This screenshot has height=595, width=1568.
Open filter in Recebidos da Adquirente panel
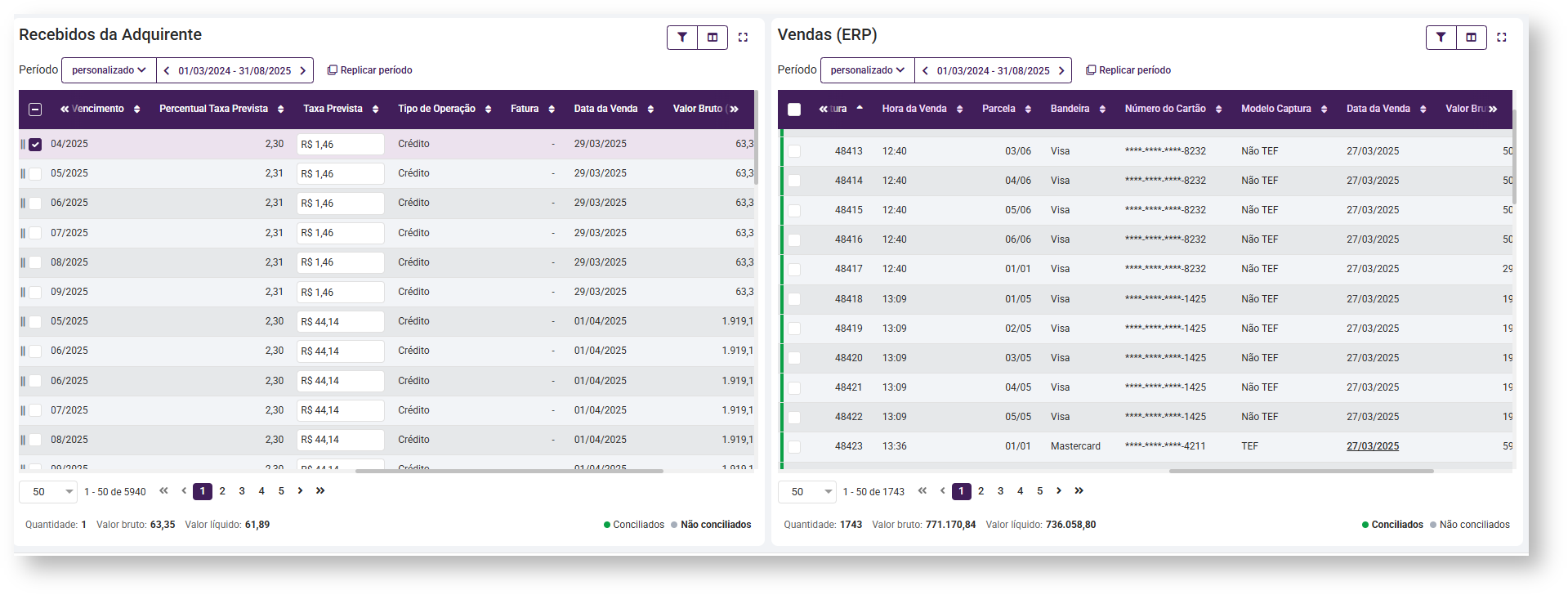(x=682, y=38)
